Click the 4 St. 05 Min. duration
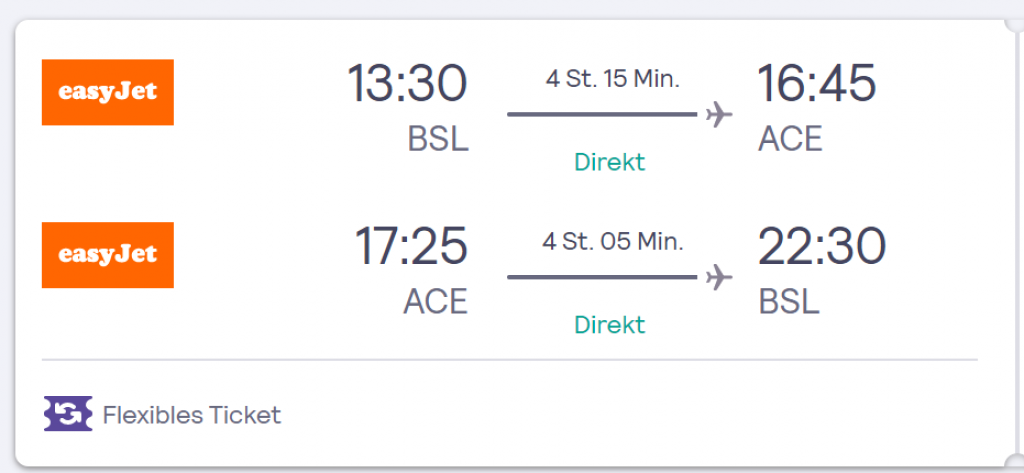 tap(613, 241)
